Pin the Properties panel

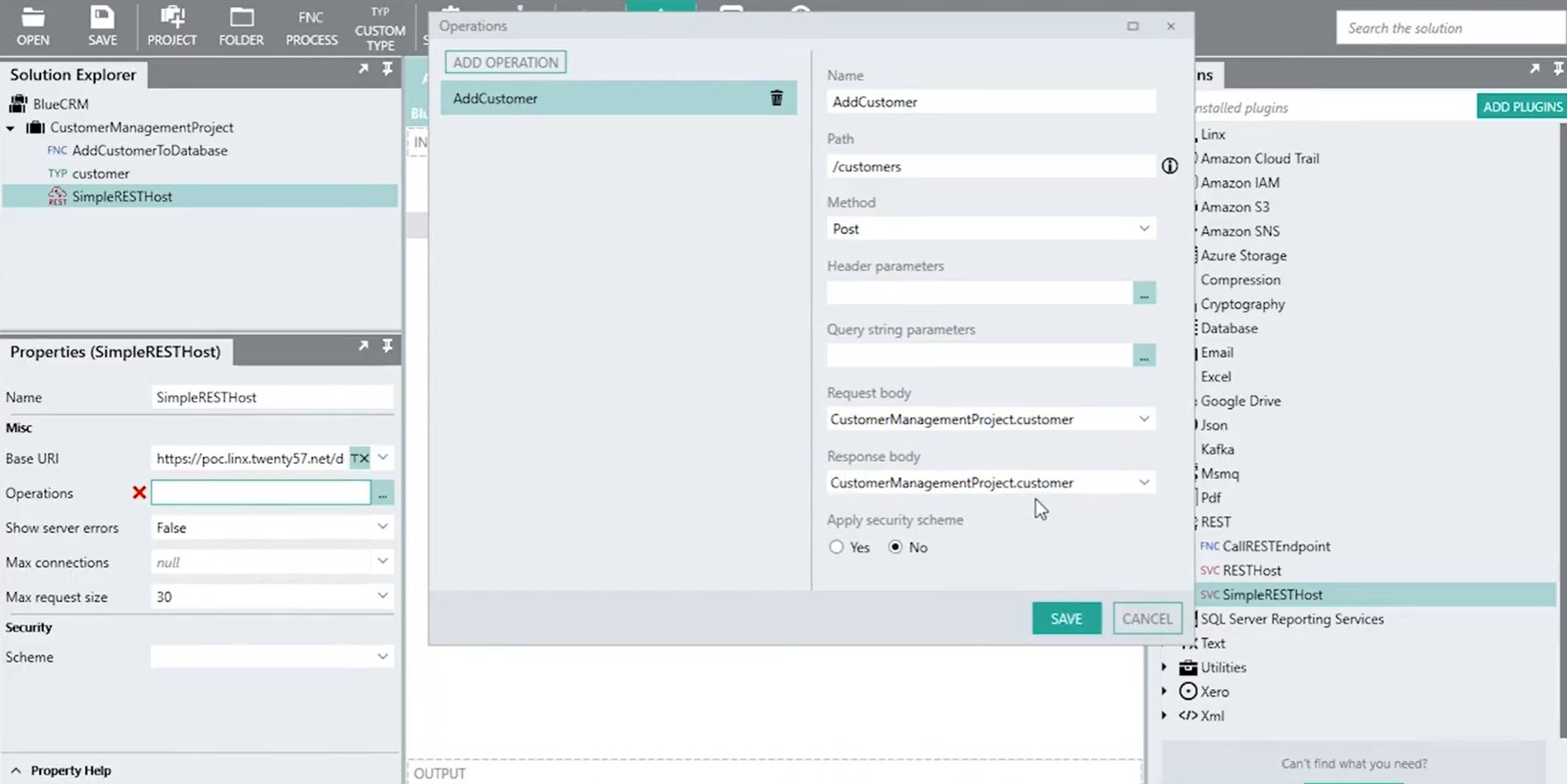point(387,346)
